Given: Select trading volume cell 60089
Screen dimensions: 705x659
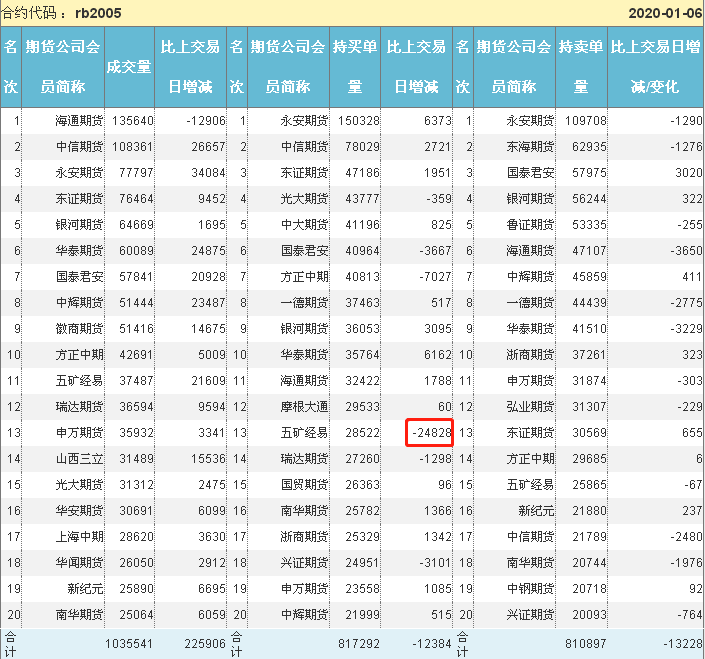Looking at the screenshot, I should [136, 251].
